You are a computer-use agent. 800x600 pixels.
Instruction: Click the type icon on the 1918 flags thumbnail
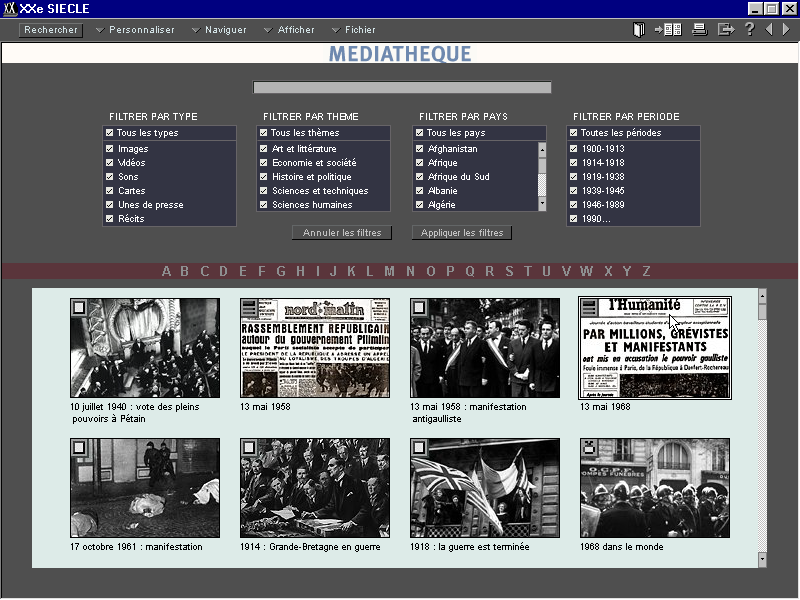pos(419,447)
